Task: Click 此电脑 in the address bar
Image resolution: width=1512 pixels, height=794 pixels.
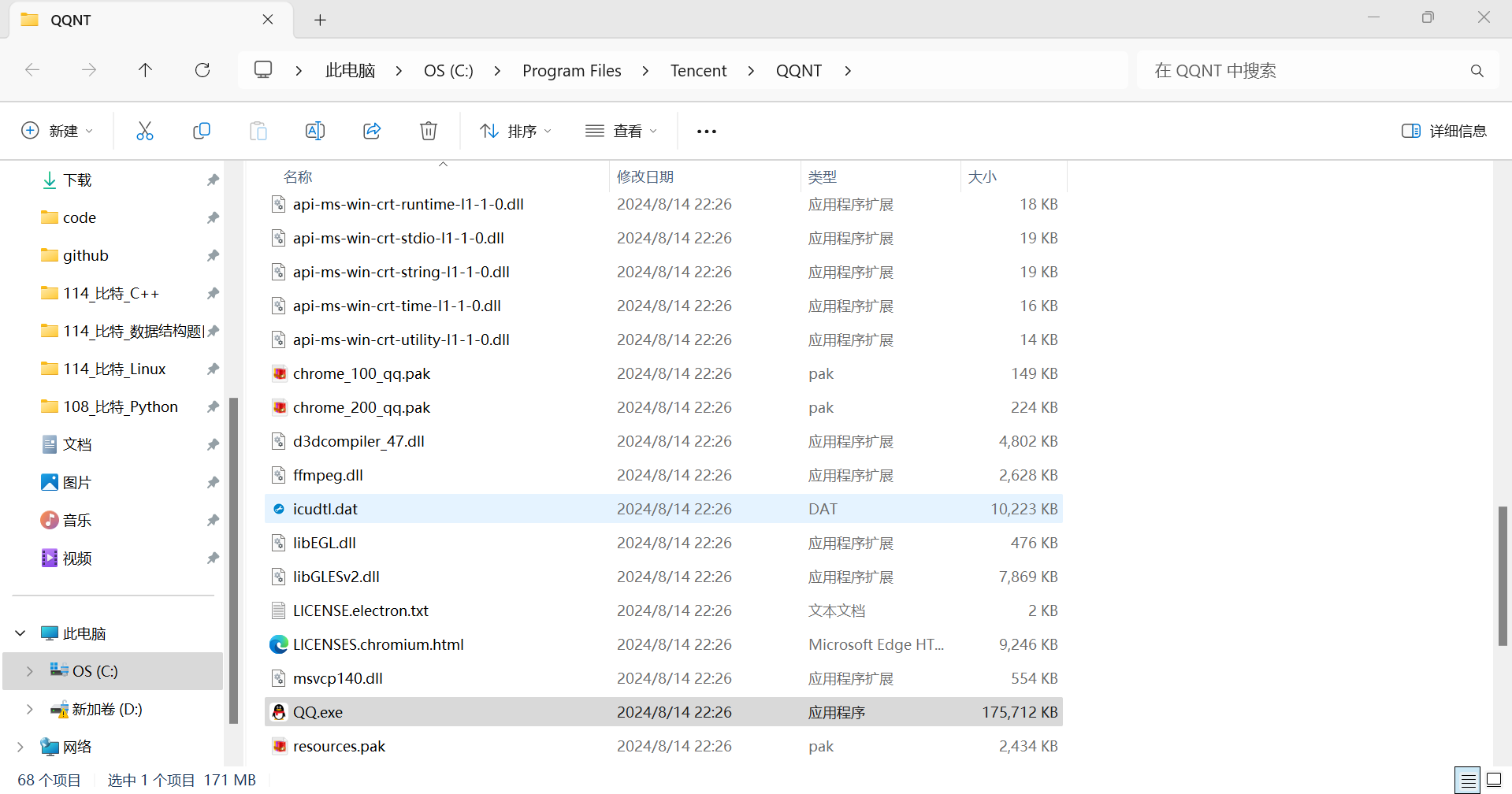Action: [350, 71]
